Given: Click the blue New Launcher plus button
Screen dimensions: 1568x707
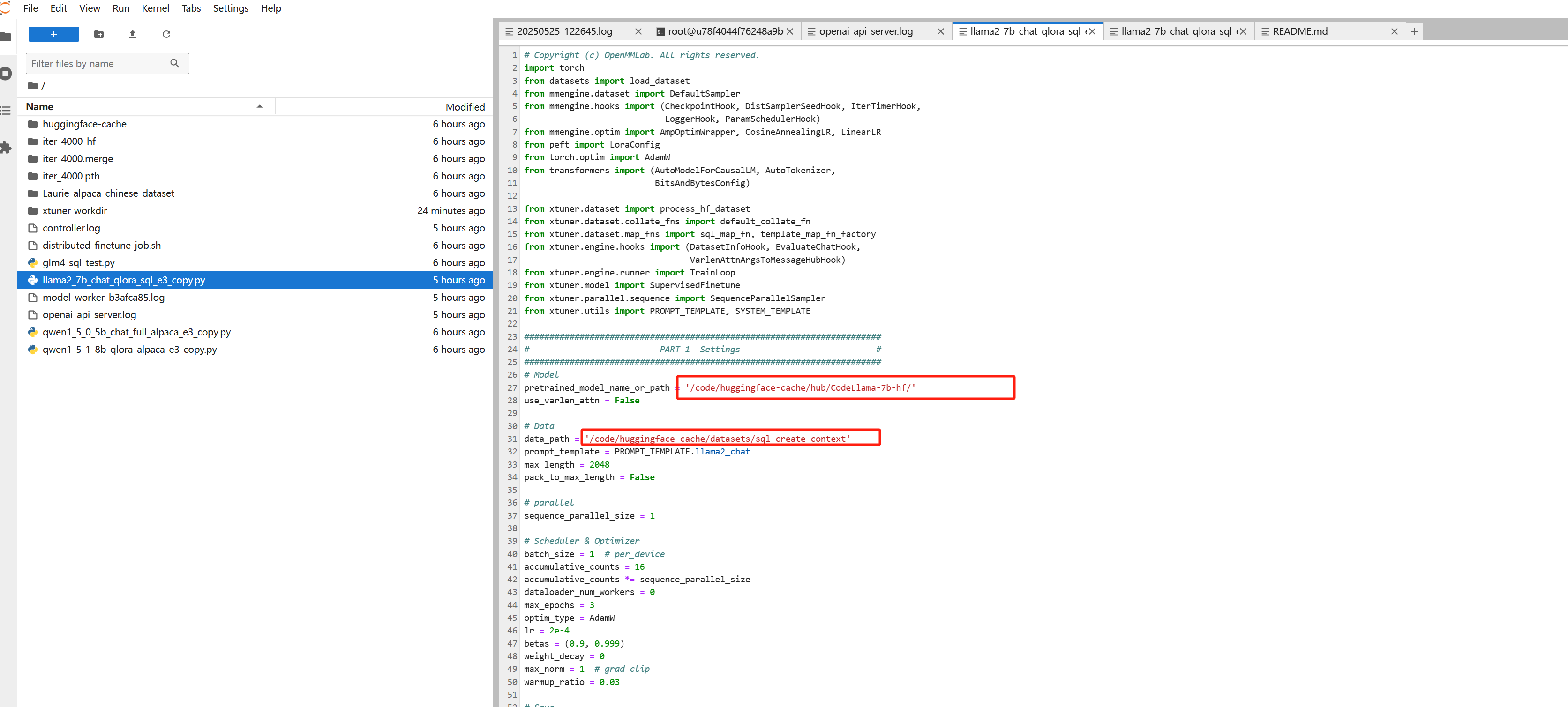Looking at the screenshot, I should [x=53, y=34].
